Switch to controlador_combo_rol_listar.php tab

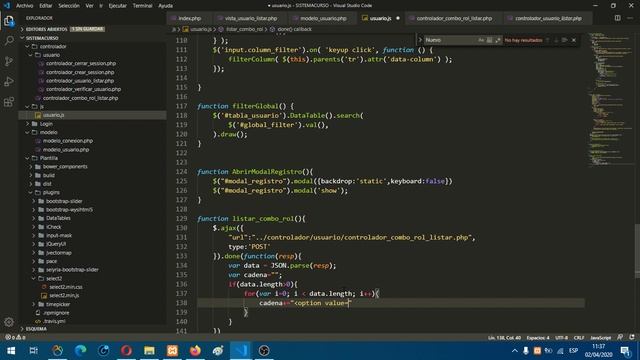click(454, 18)
